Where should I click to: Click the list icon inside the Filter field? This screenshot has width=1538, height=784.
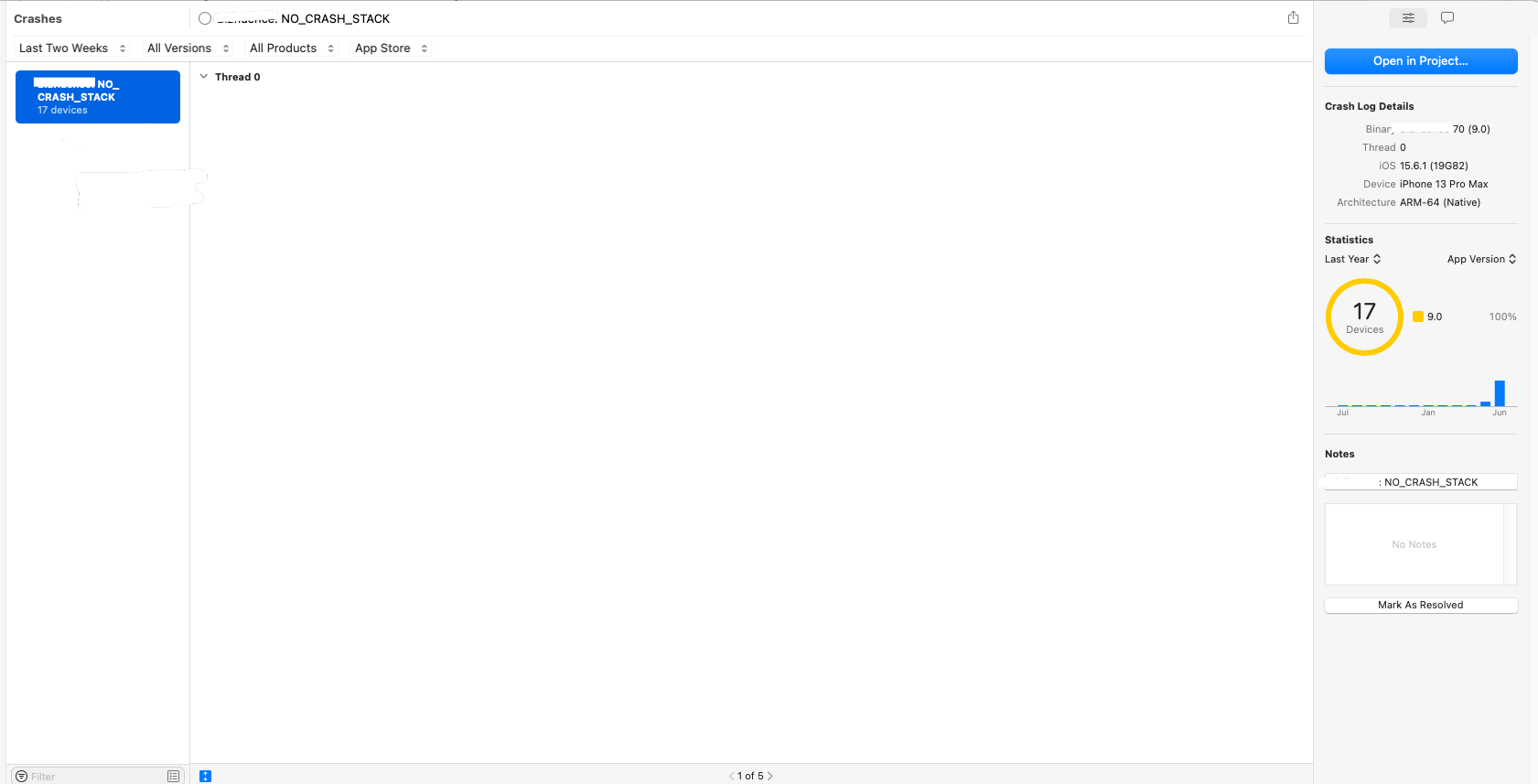coord(173,776)
